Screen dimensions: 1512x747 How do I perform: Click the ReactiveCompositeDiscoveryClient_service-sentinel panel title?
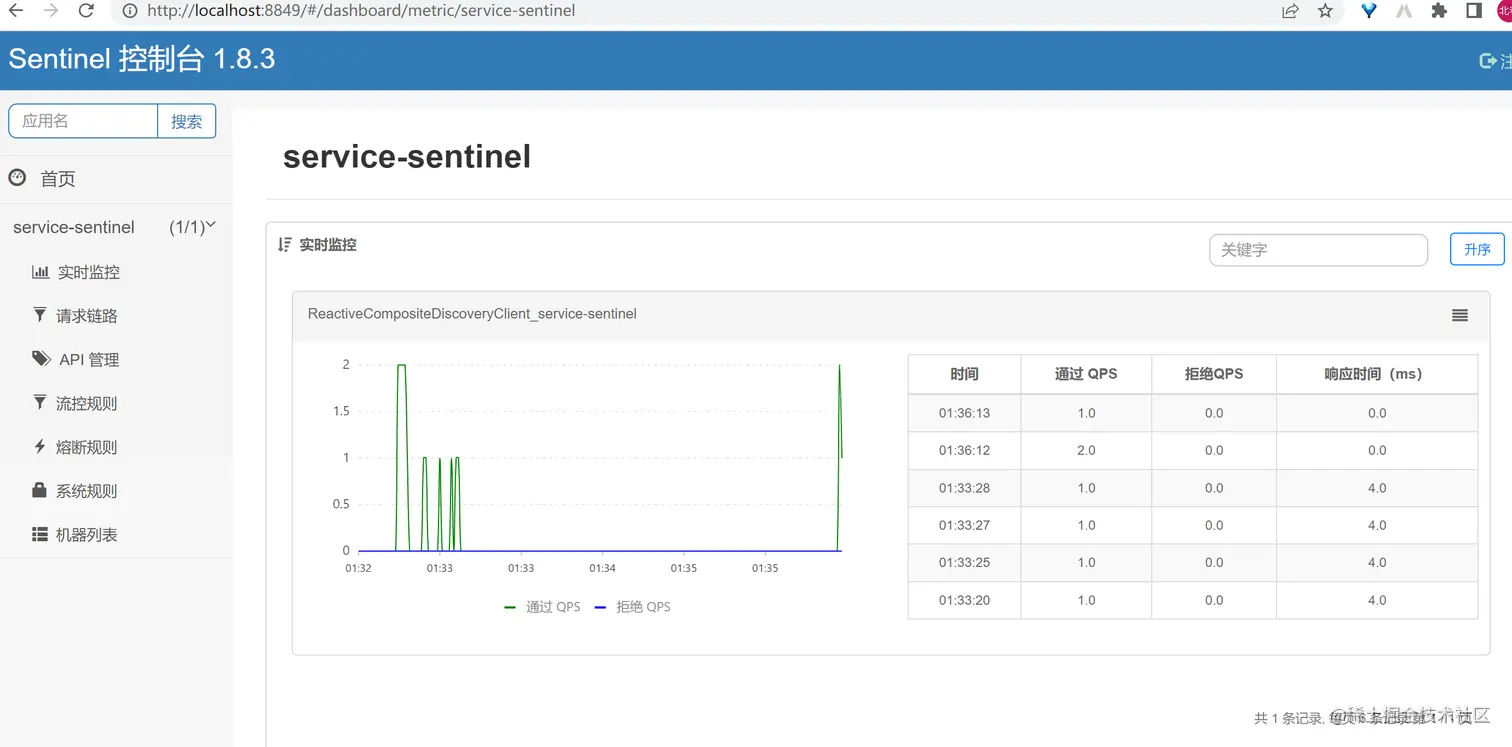pos(472,314)
